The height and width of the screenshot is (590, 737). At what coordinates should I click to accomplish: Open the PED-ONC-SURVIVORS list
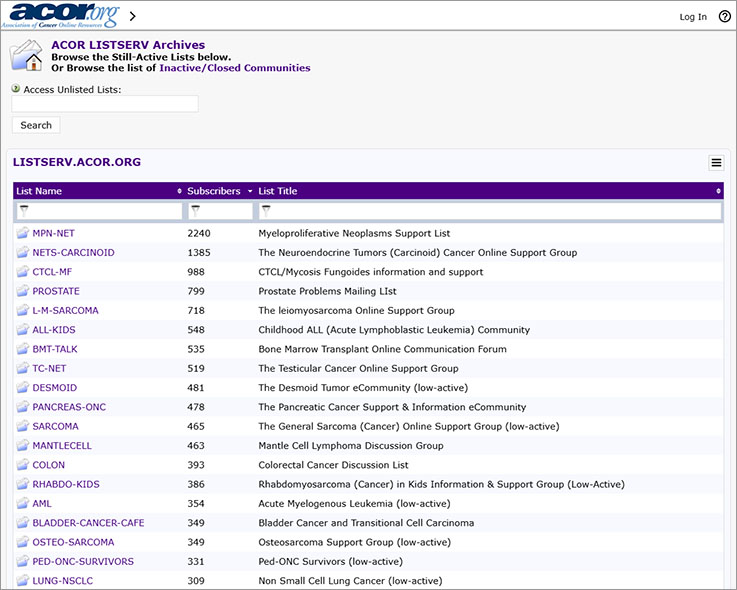pyautogui.click(x=83, y=561)
